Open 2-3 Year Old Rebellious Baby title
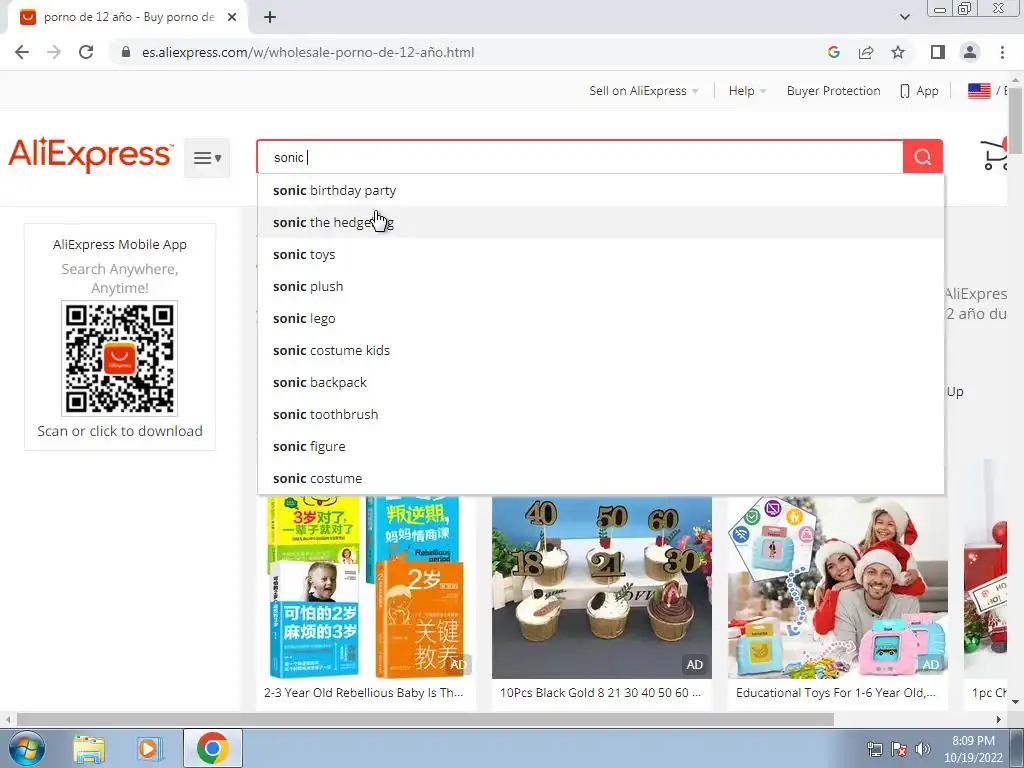 click(x=364, y=693)
